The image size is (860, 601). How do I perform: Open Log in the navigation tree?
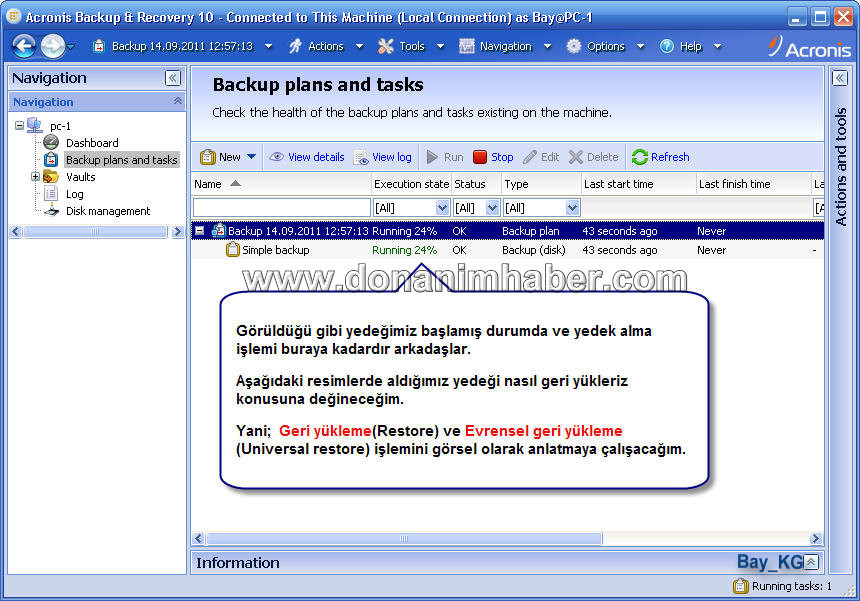pos(75,194)
